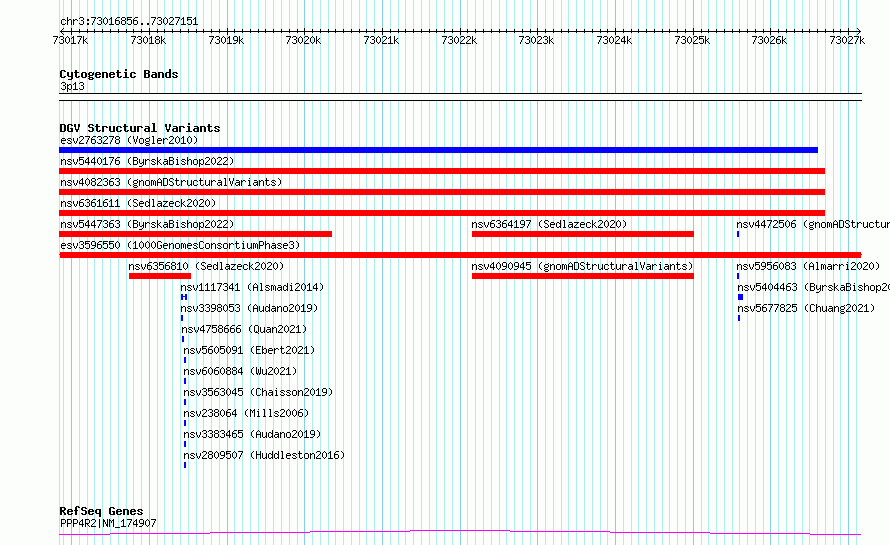The height and width of the screenshot is (545, 890).
Task: Click the magenta PPP4R2 gene track line
Action: (x=460, y=533)
